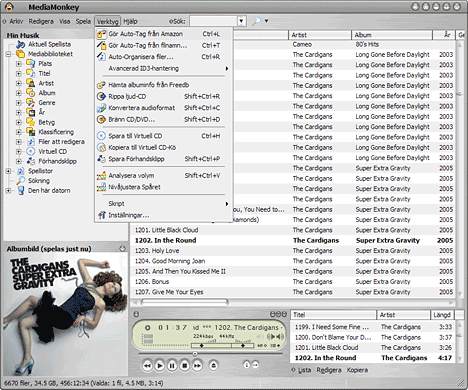Click the eject button
Screen dimensions: 468x390
pyautogui.click(x=214, y=366)
